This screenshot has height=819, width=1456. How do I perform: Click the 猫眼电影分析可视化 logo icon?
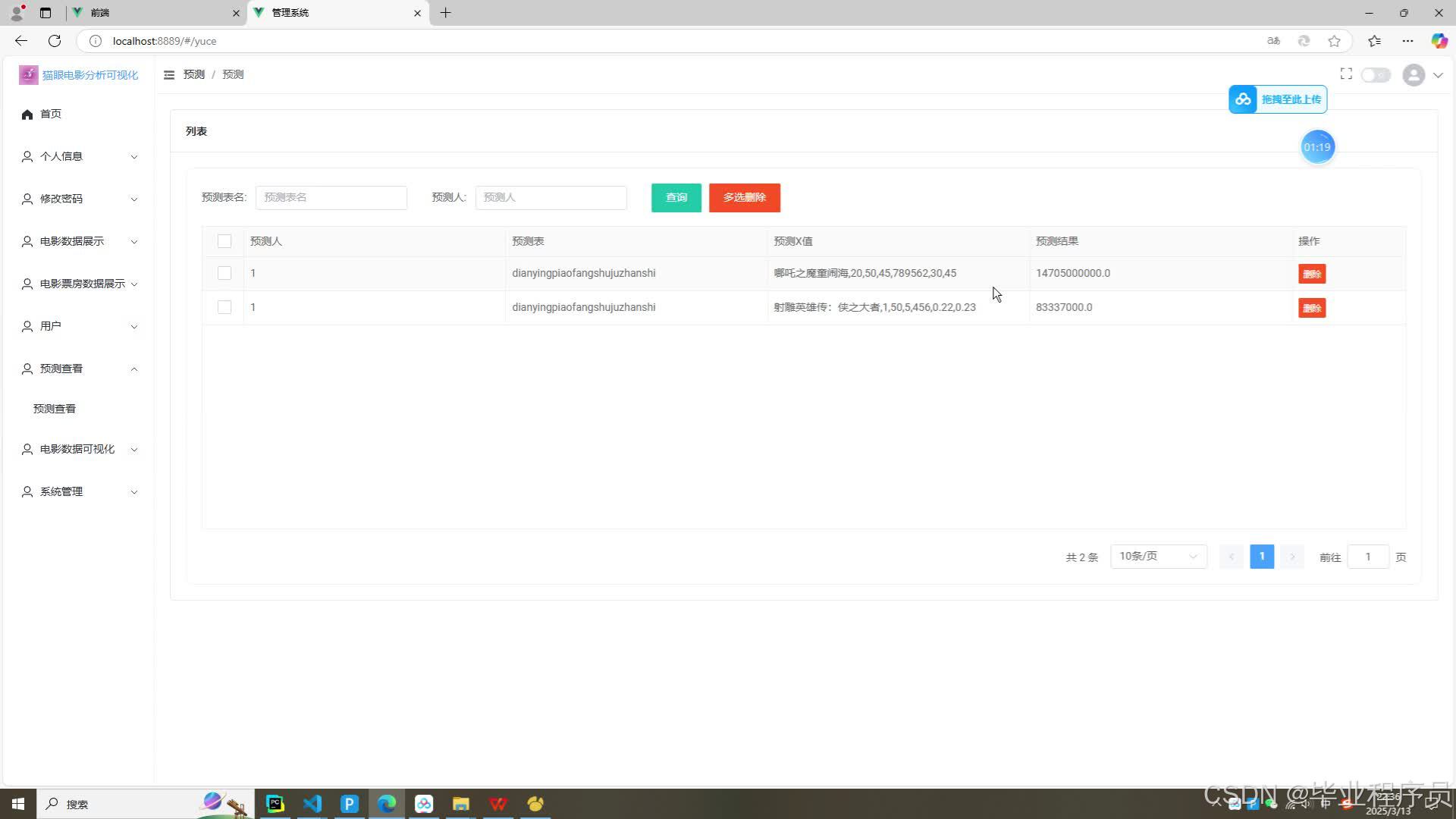click(29, 75)
